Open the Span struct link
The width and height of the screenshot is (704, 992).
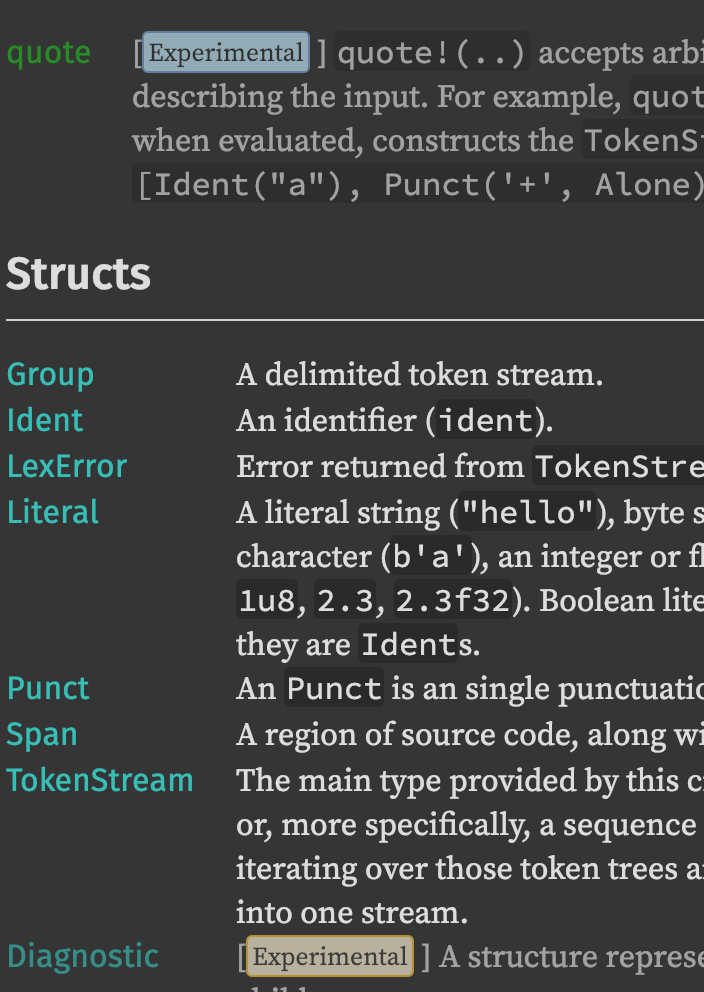coord(42,735)
